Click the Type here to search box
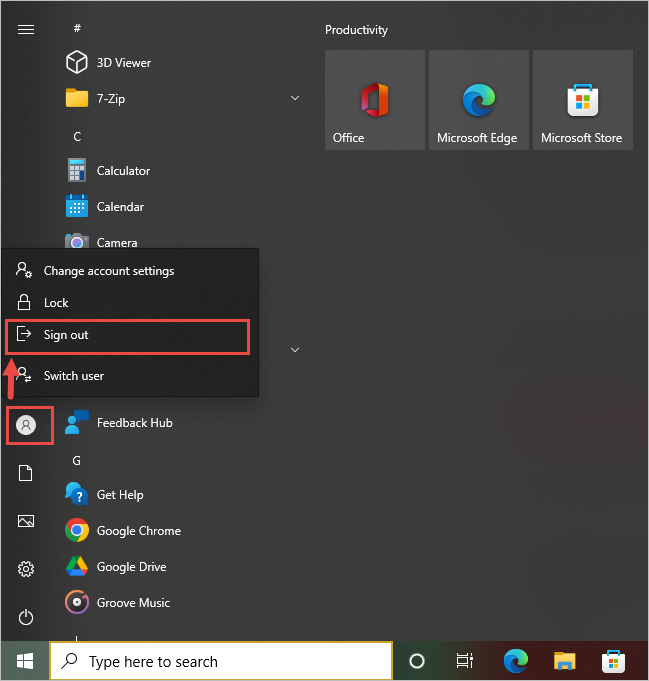Image resolution: width=649 pixels, height=681 pixels. point(221,661)
